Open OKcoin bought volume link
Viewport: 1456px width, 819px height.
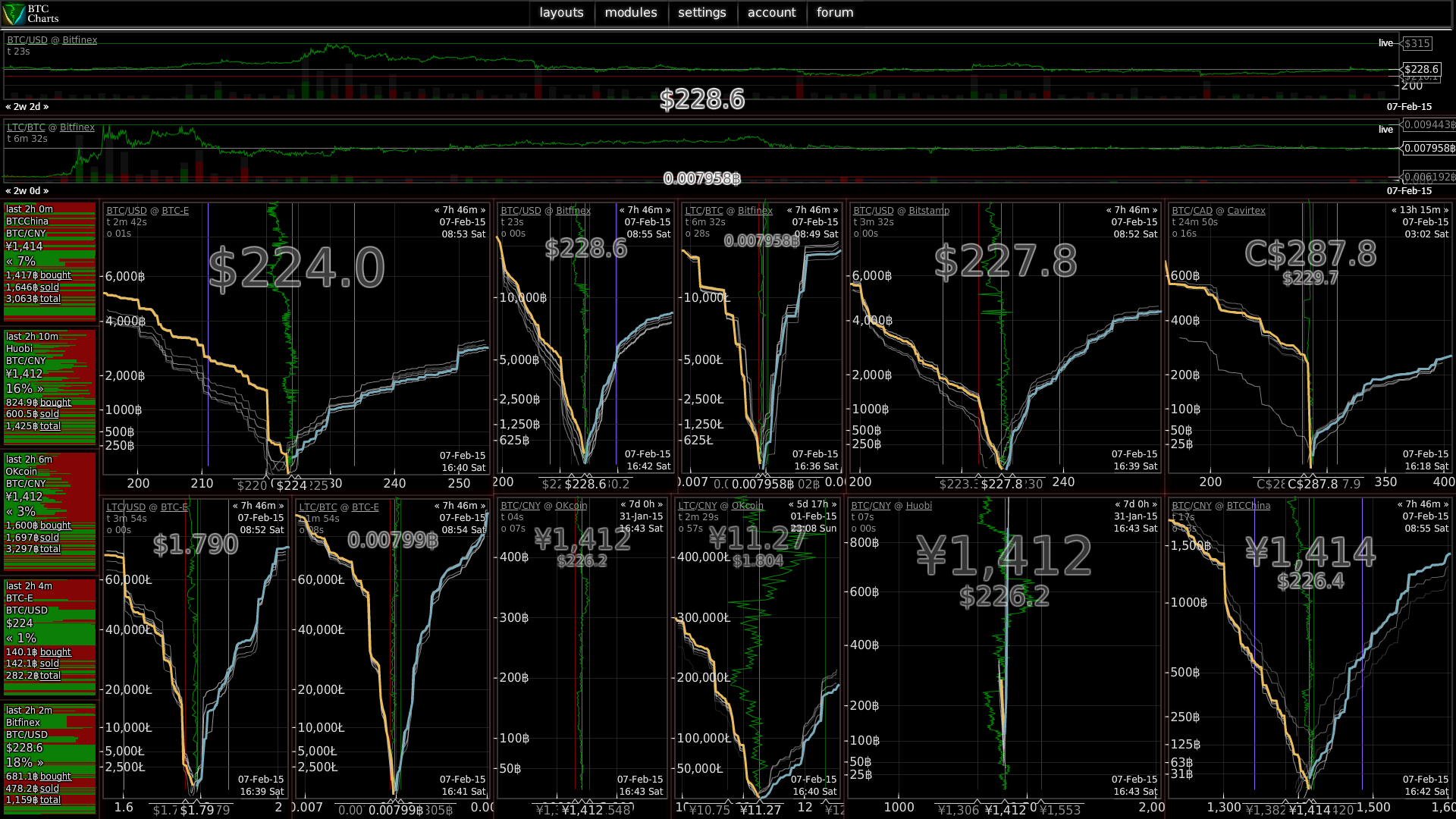[55, 526]
